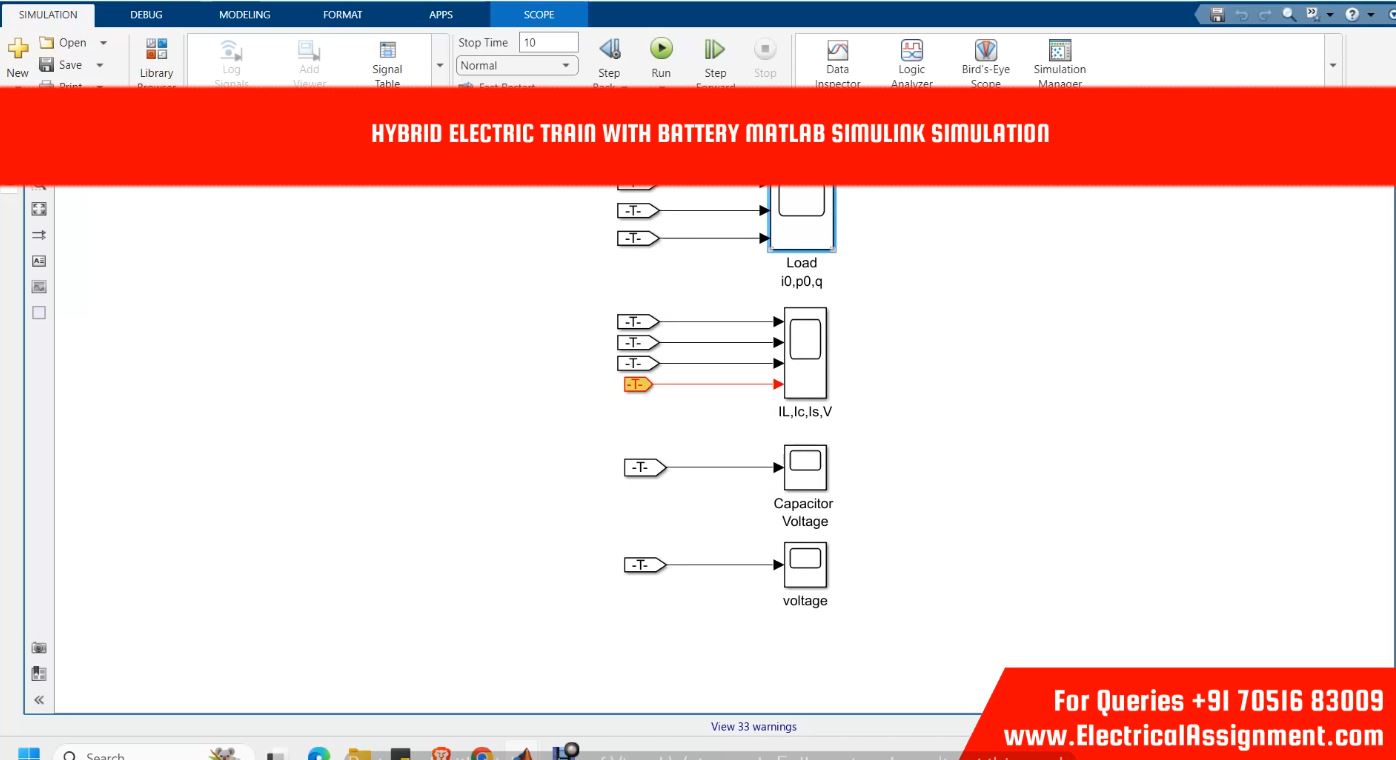This screenshot has height=760, width=1396.
Task: Switch to the DEBUG tab
Action: click(x=146, y=15)
